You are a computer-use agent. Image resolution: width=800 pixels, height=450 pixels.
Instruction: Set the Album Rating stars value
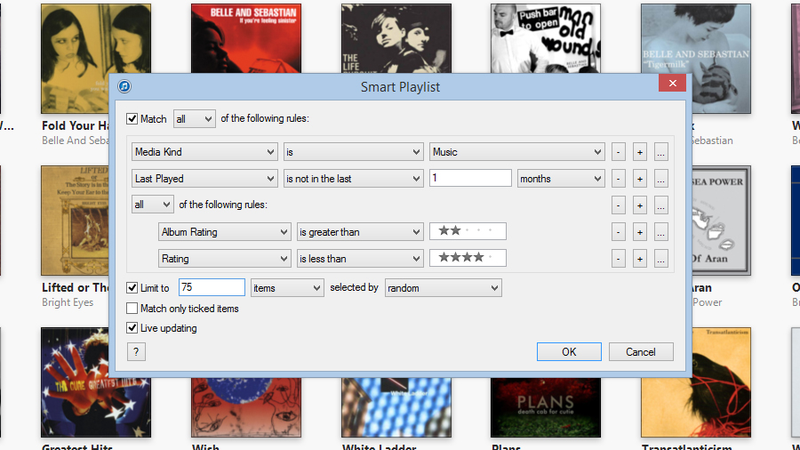[x=468, y=231]
